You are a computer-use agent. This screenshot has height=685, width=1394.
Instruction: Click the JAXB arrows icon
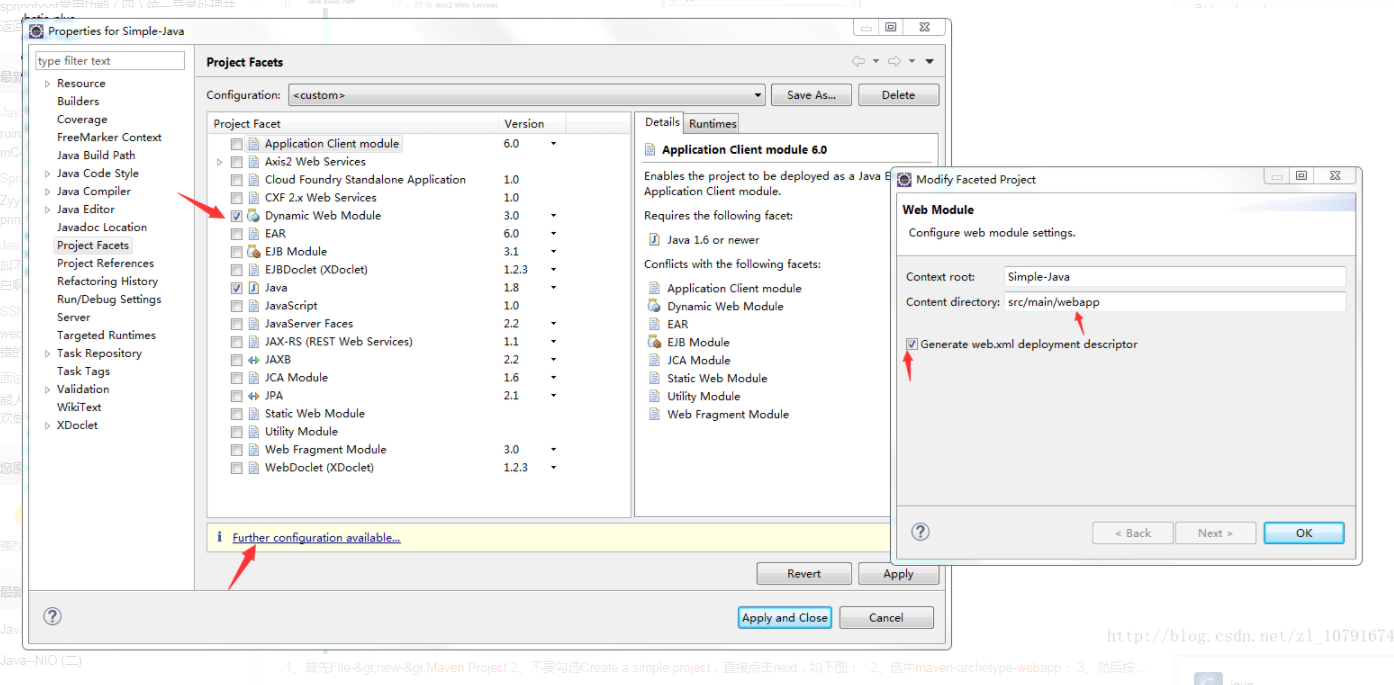253,359
